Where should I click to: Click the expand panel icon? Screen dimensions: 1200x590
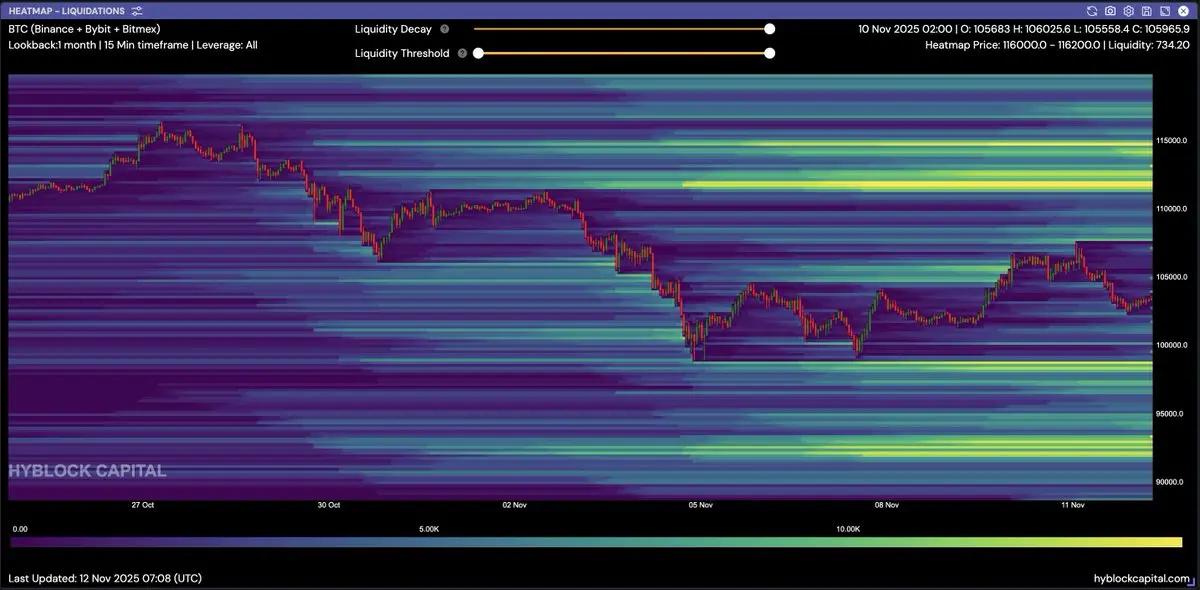(x=1165, y=11)
